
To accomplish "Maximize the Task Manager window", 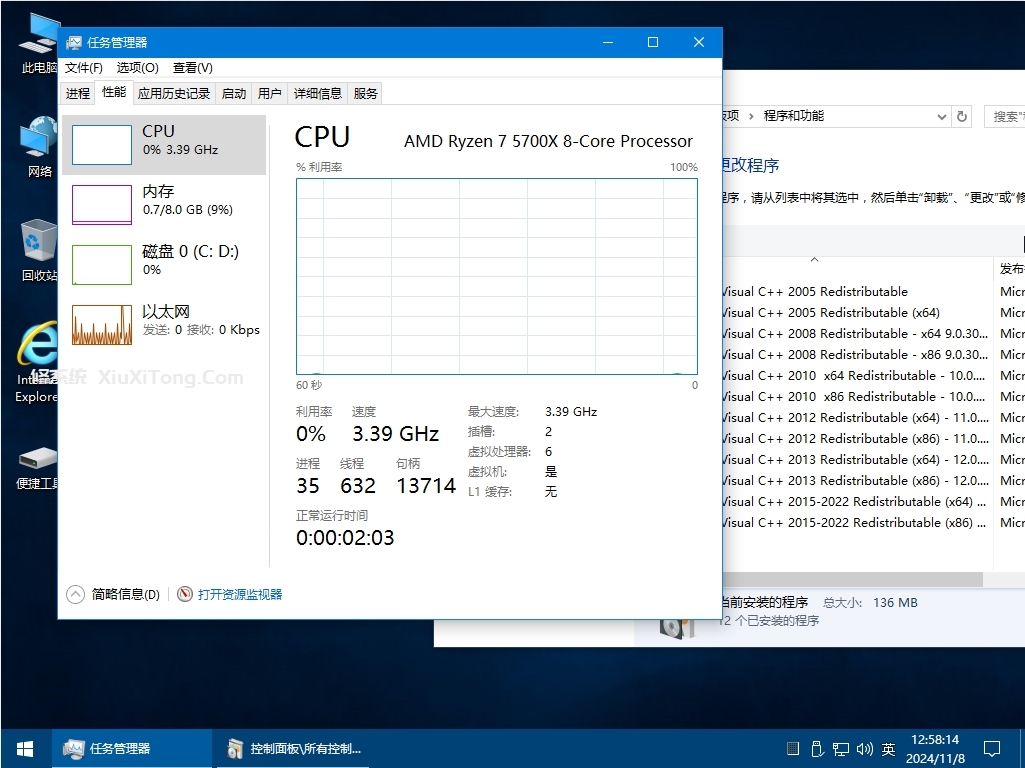I will coord(652,42).
